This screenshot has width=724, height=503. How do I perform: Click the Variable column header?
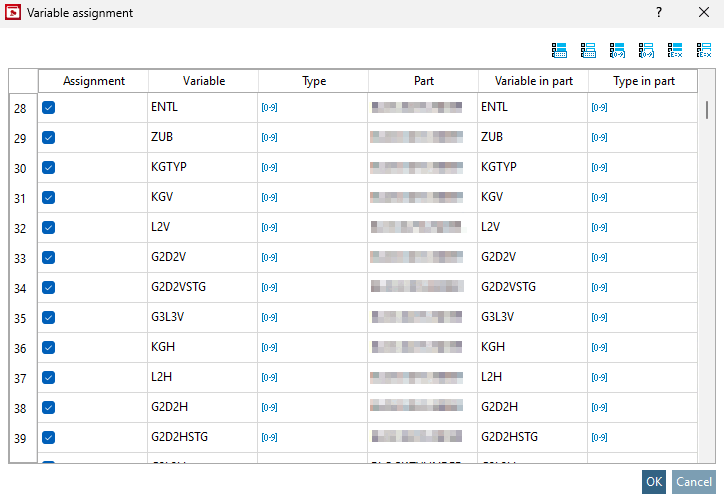pyautogui.click(x=204, y=81)
